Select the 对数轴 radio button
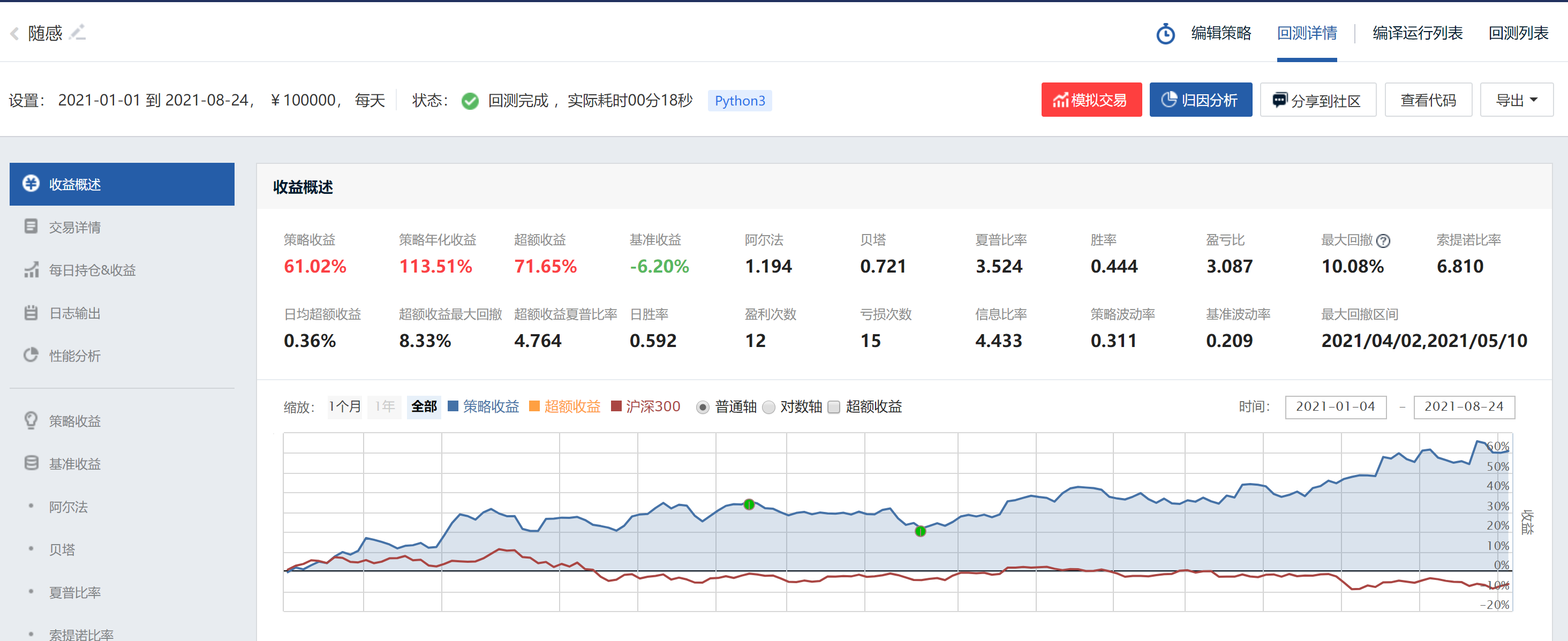1568x641 pixels. pos(768,407)
